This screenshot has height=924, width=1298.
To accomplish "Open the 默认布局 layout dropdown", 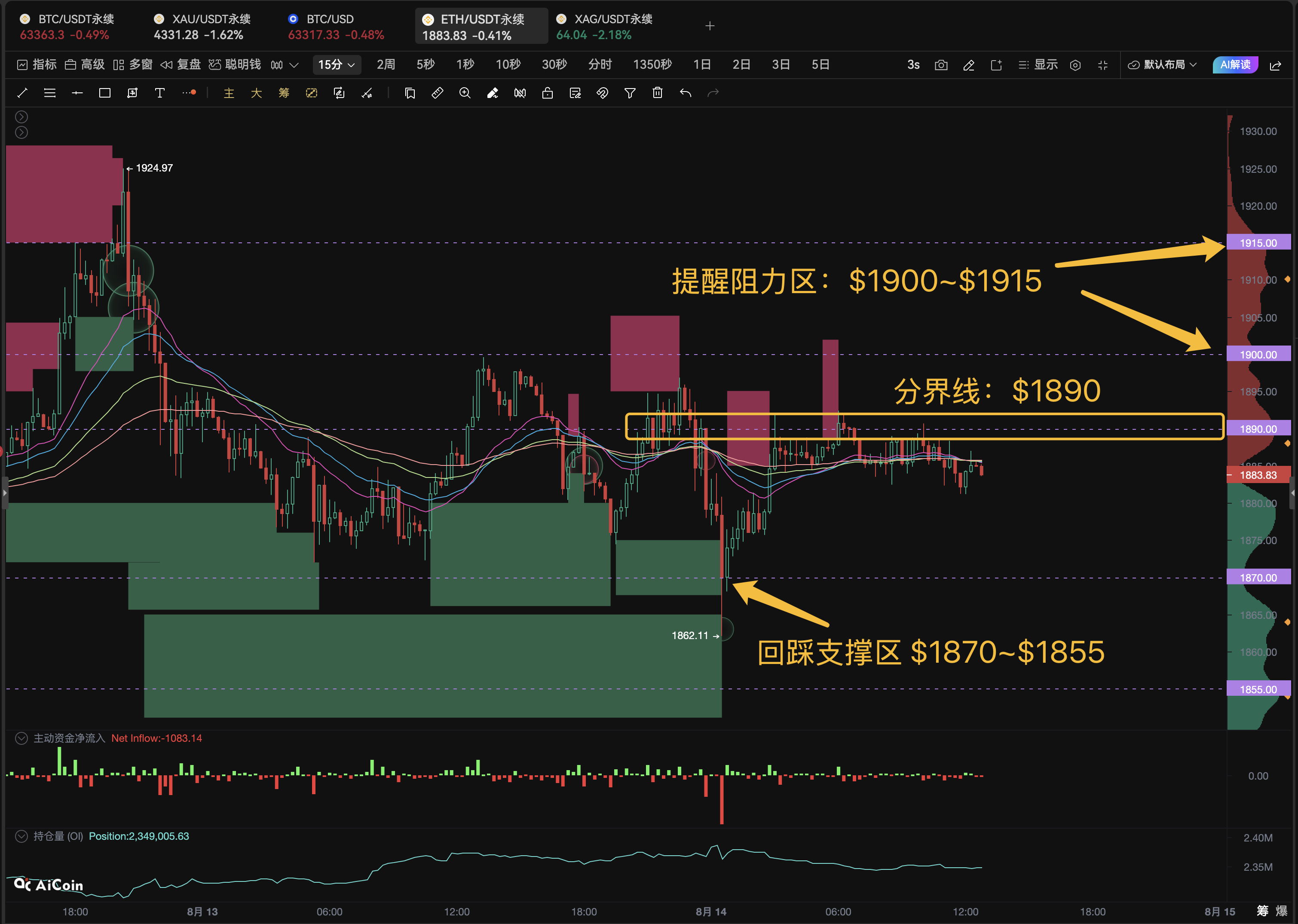I will coord(1163,65).
